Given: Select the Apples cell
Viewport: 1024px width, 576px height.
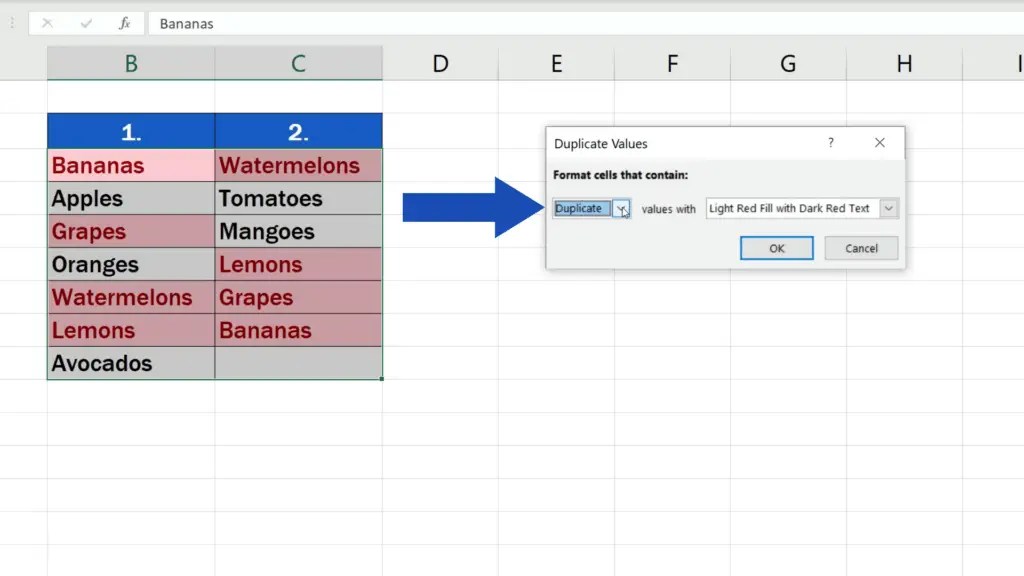Looking at the screenshot, I should point(130,198).
